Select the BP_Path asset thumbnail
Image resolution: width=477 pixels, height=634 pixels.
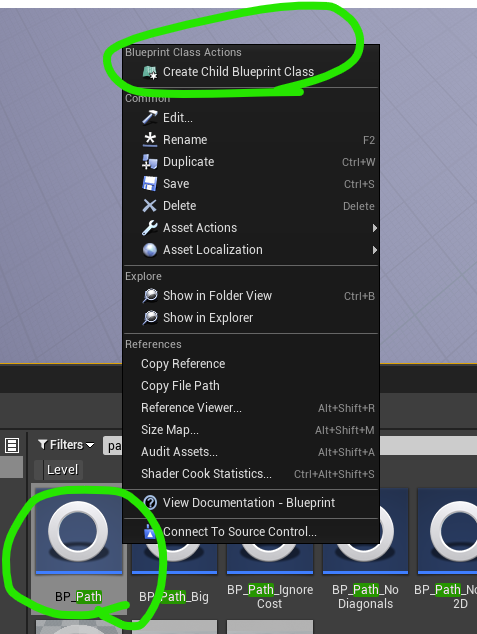coord(79,531)
